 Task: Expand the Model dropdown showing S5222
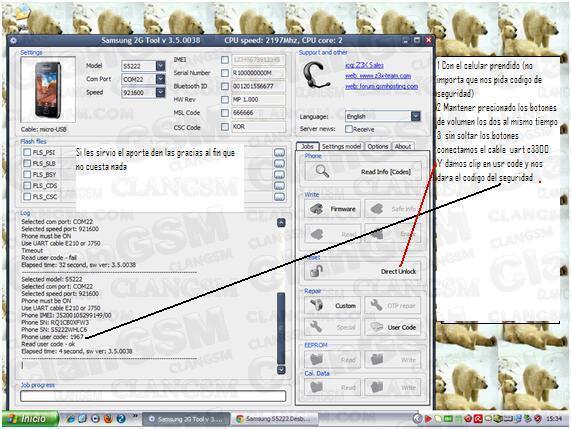tap(160, 66)
